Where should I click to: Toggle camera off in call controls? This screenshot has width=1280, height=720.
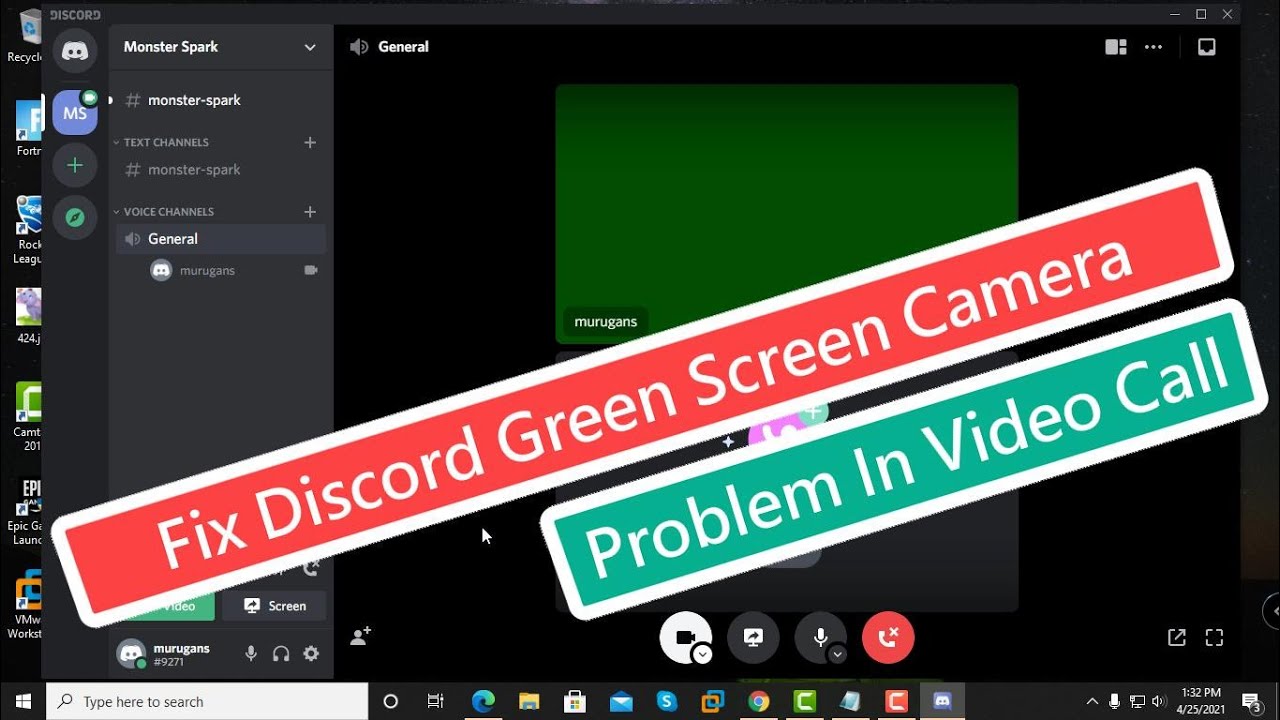(x=686, y=638)
